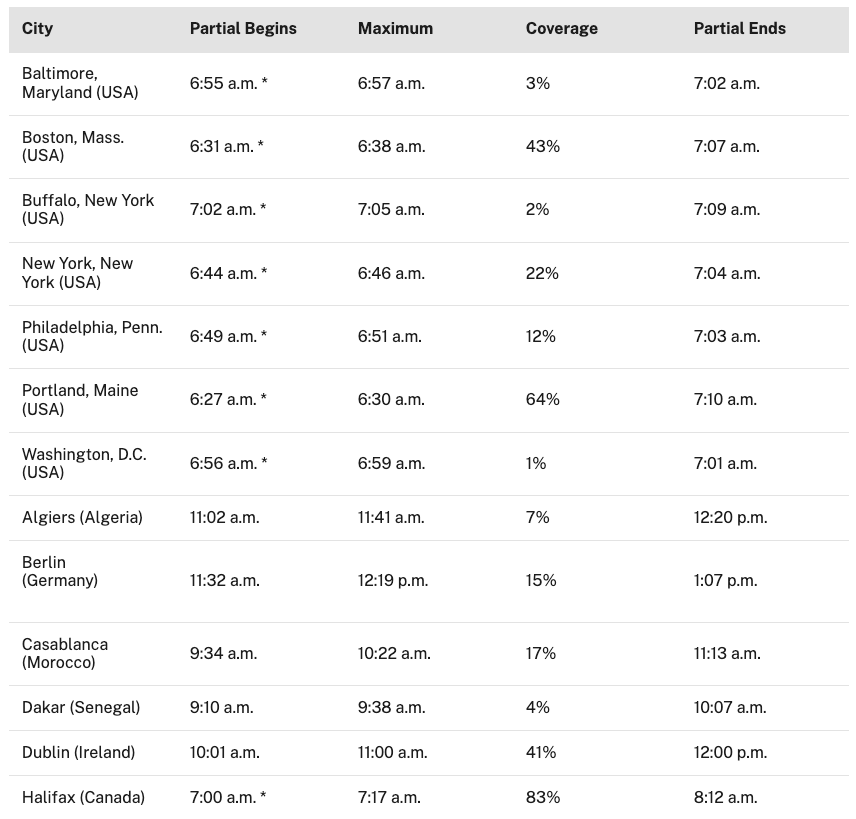Click the Partial Begins column header
This screenshot has height=819, width=856.
pyautogui.click(x=243, y=29)
